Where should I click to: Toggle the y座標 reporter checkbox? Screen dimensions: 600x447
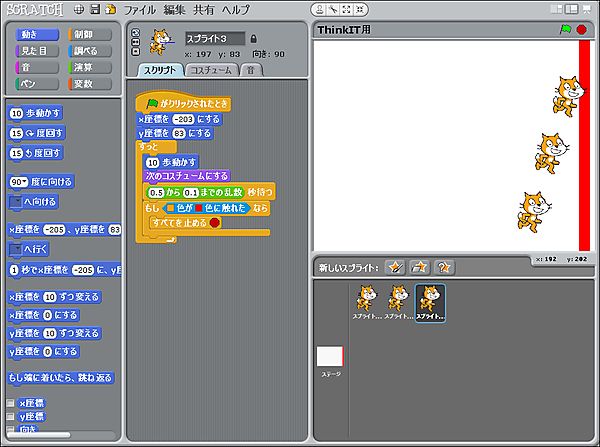(x=10, y=416)
